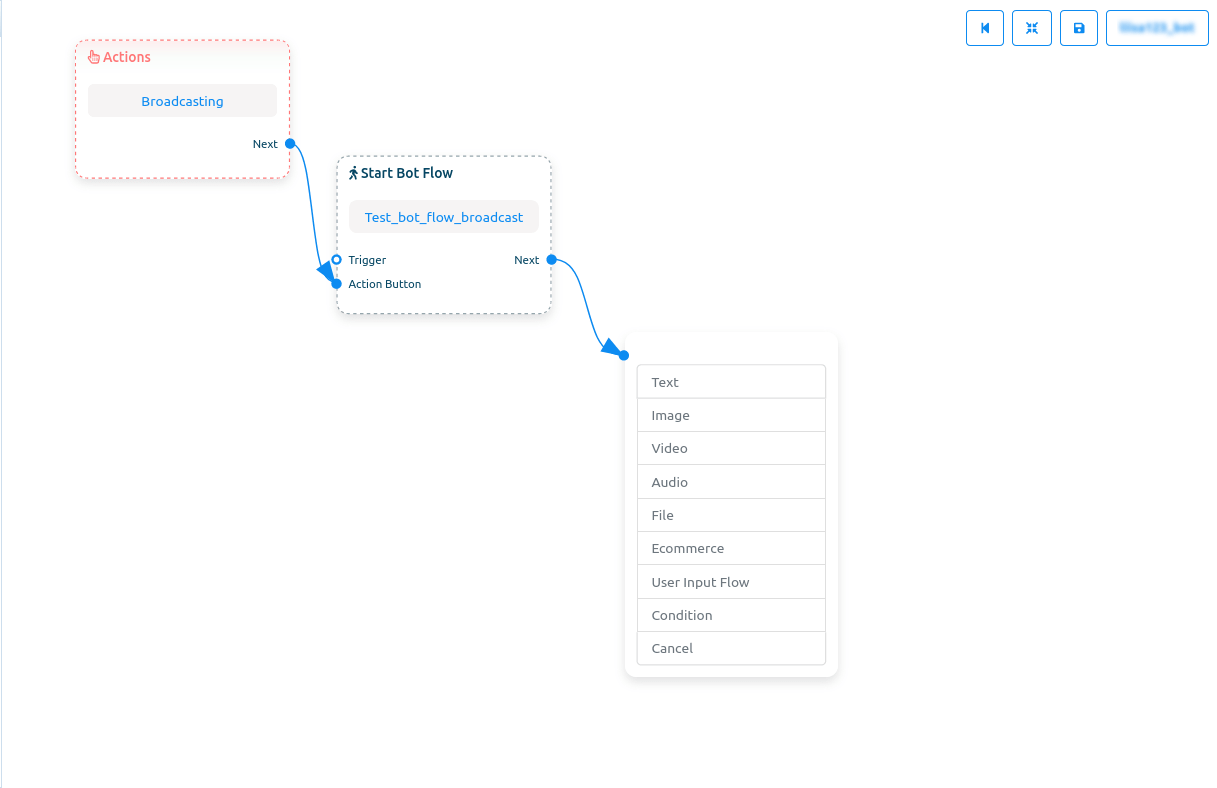Select Condition from the node menu
Image resolution: width=1217 pixels, height=788 pixels.
(x=731, y=615)
